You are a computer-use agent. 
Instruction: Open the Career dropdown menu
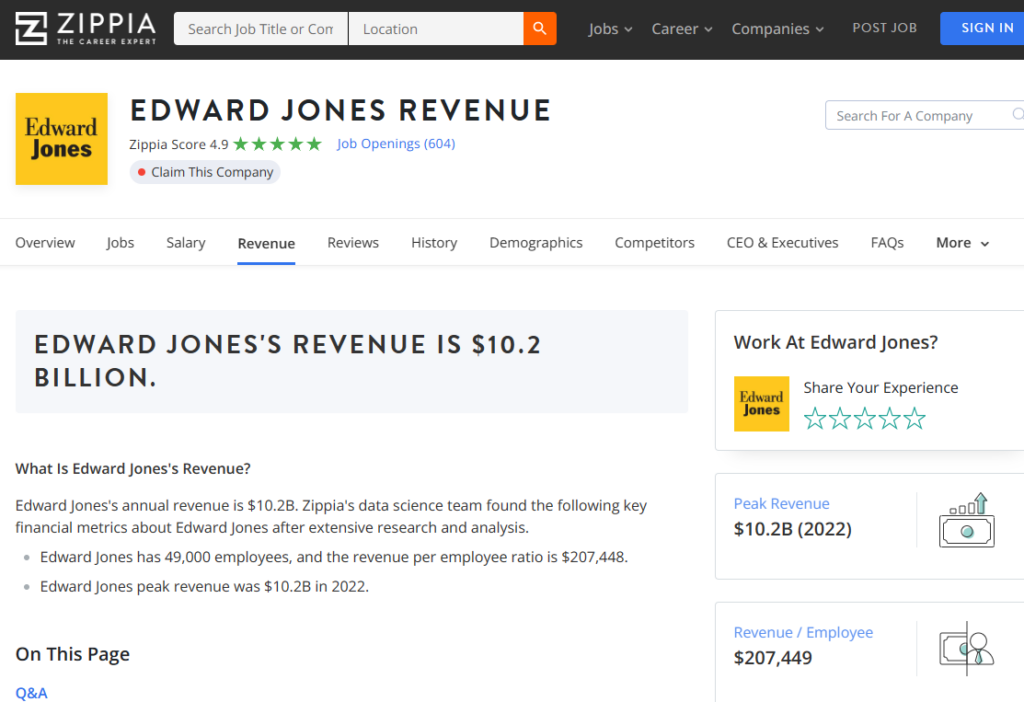click(681, 29)
